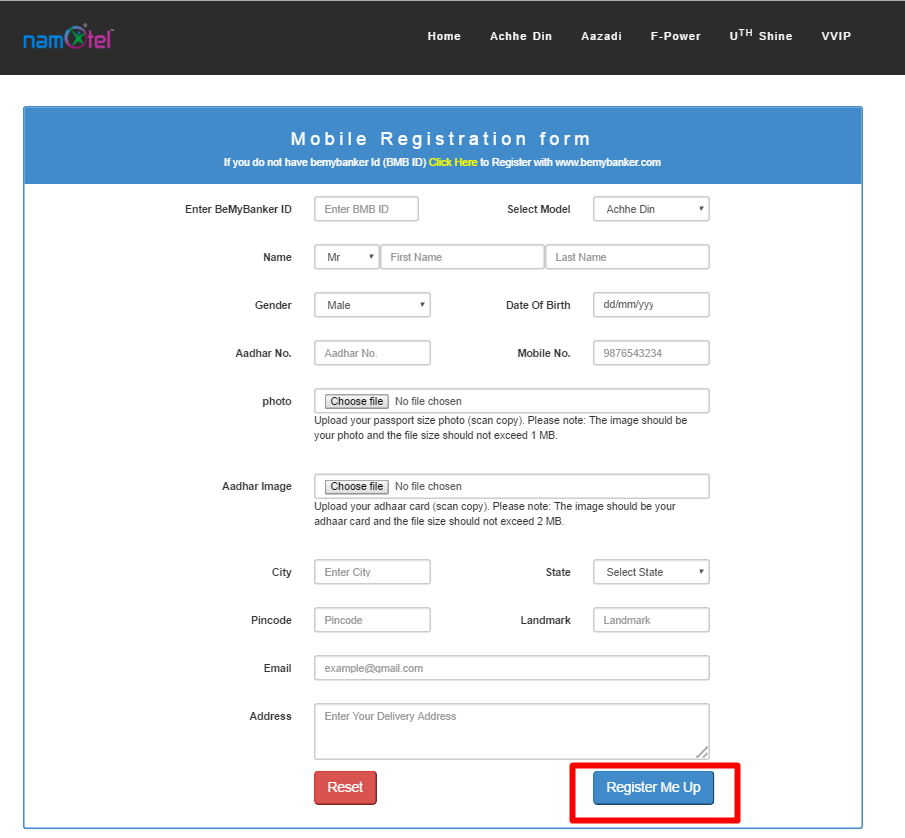Viewport: 905px width, 838px height.
Task: Choose a file for the photo upload
Action: click(355, 400)
